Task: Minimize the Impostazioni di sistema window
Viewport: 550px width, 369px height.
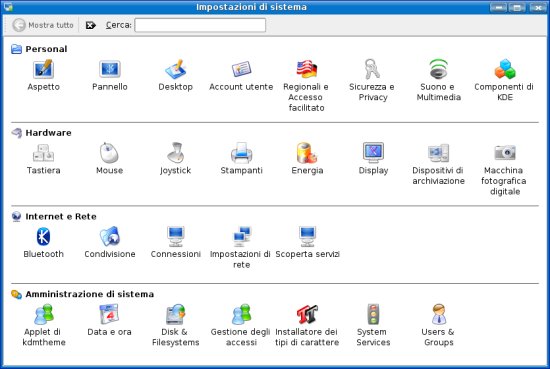Action: point(498,7)
